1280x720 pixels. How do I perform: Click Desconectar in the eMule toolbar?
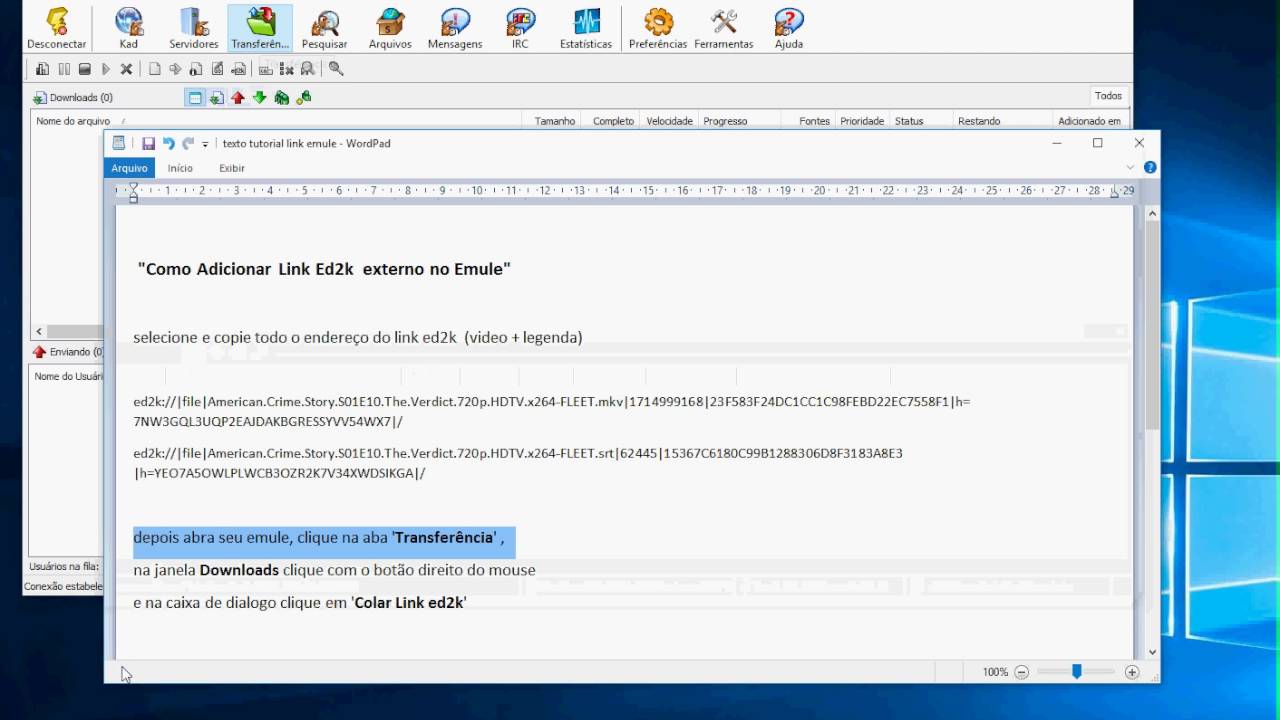coord(57,28)
